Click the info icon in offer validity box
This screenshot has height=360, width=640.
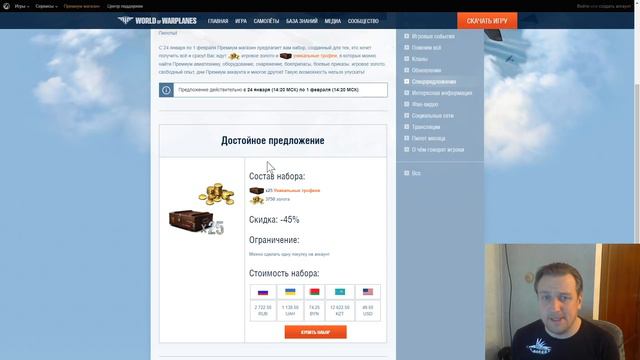pyautogui.click(x=166, y=90)
